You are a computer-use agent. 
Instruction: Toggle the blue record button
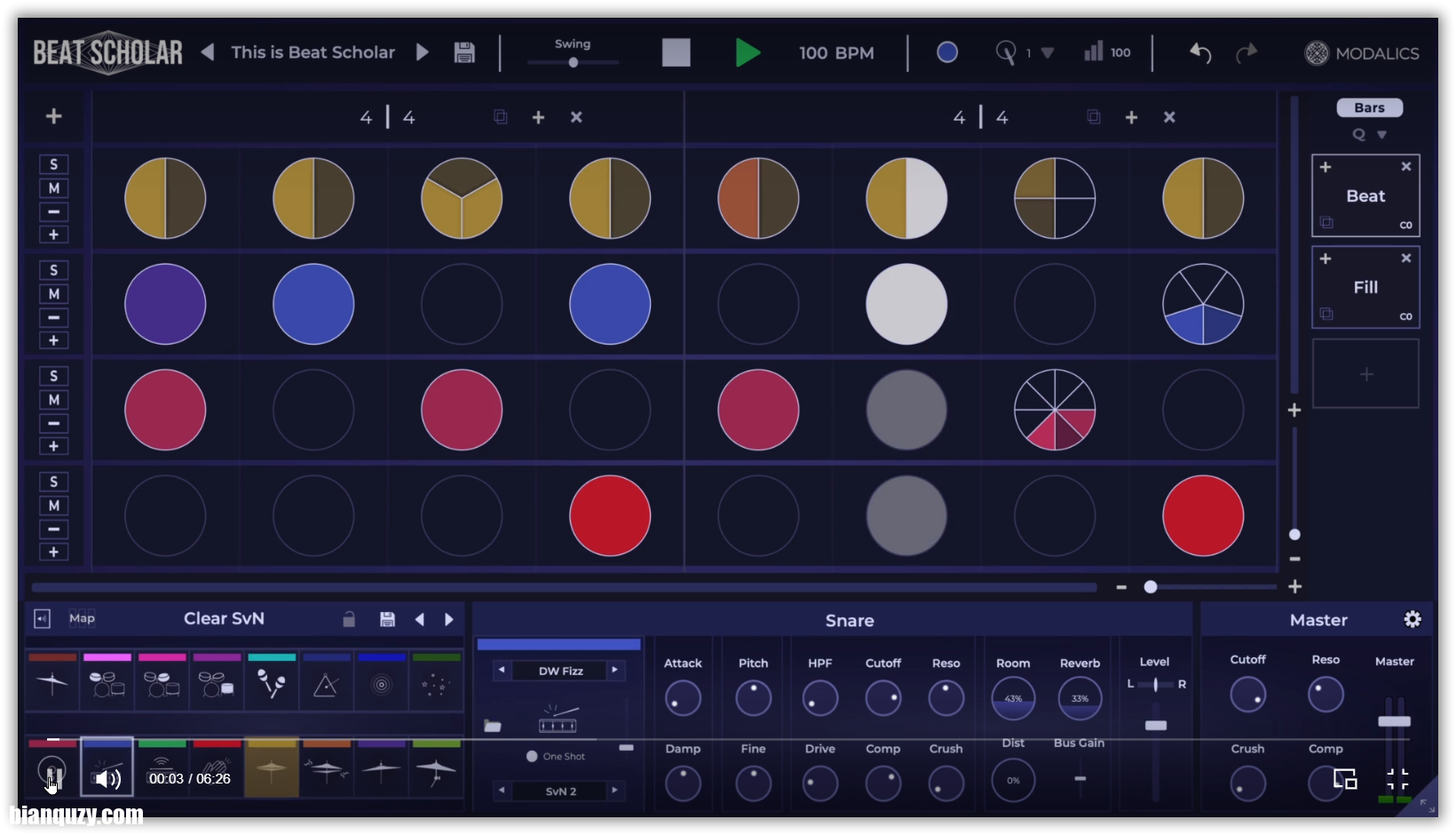coord(947,52)
